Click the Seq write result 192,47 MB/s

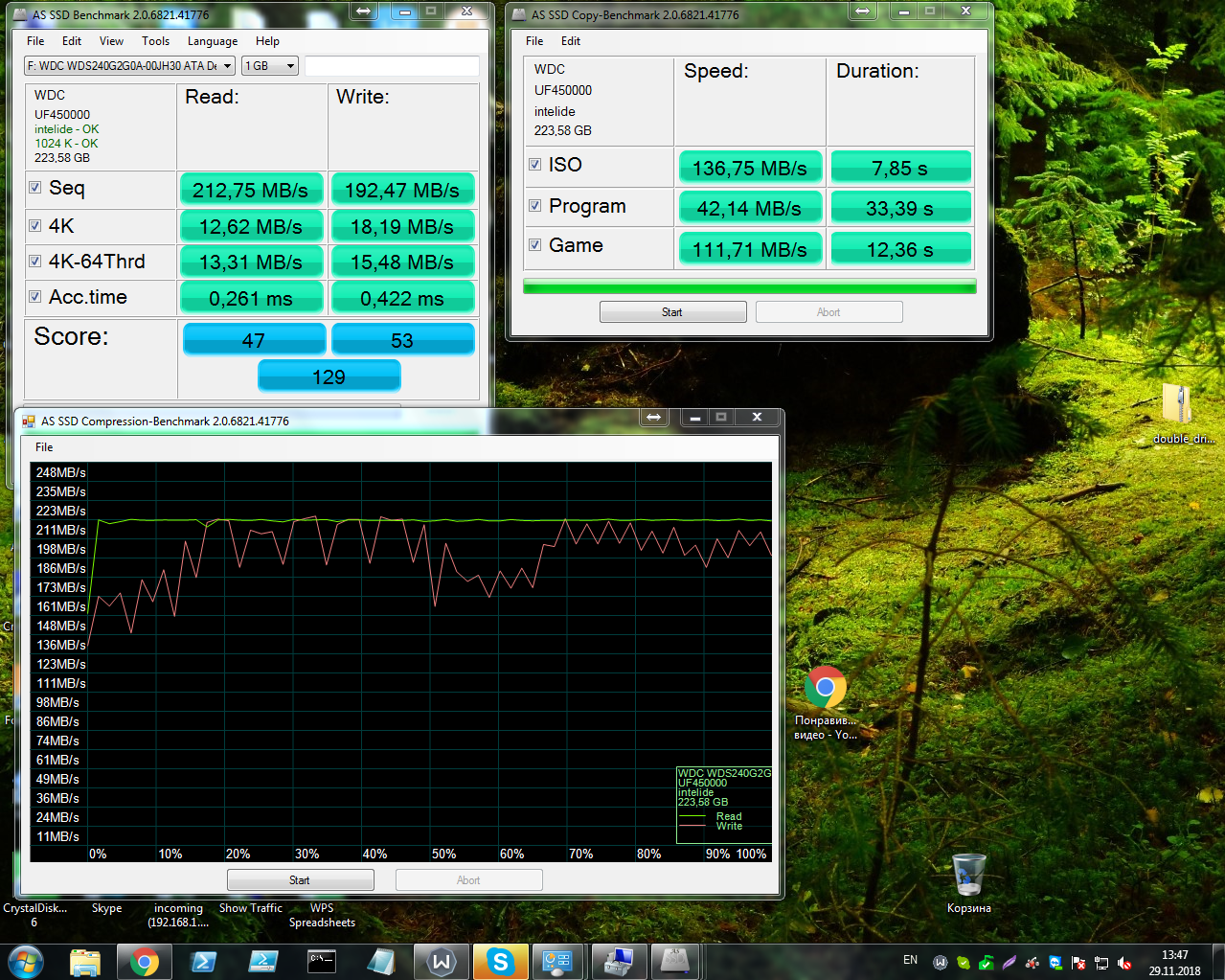[402, 190]
